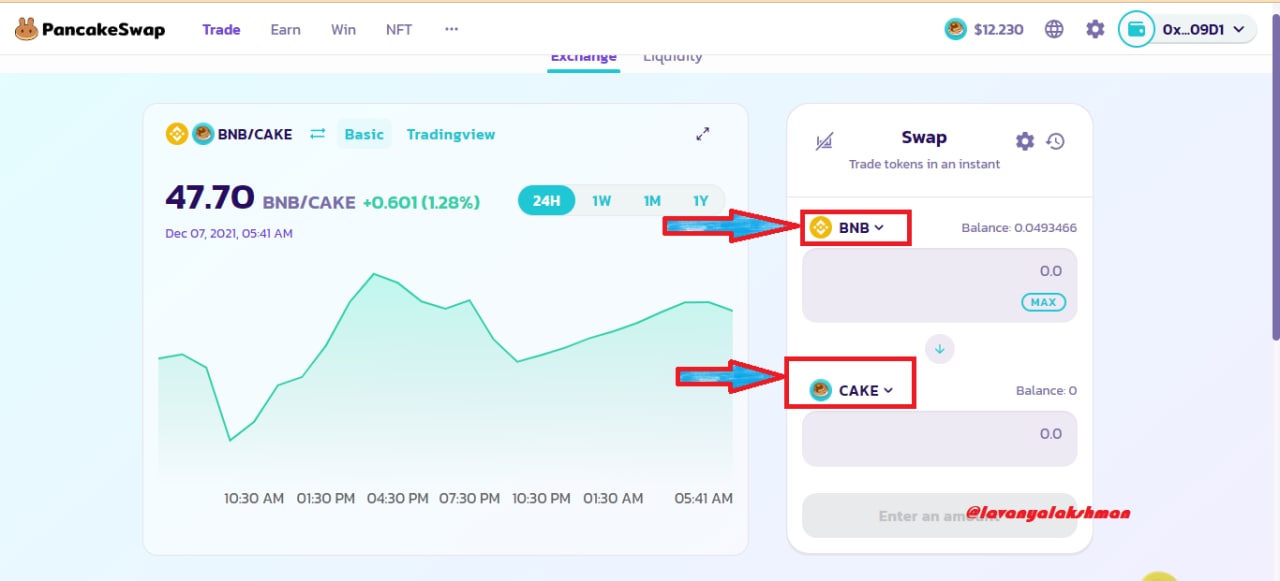Click the +0.601 (1.28%) change text
The image size is (1280, 581).
coord(421,202)
